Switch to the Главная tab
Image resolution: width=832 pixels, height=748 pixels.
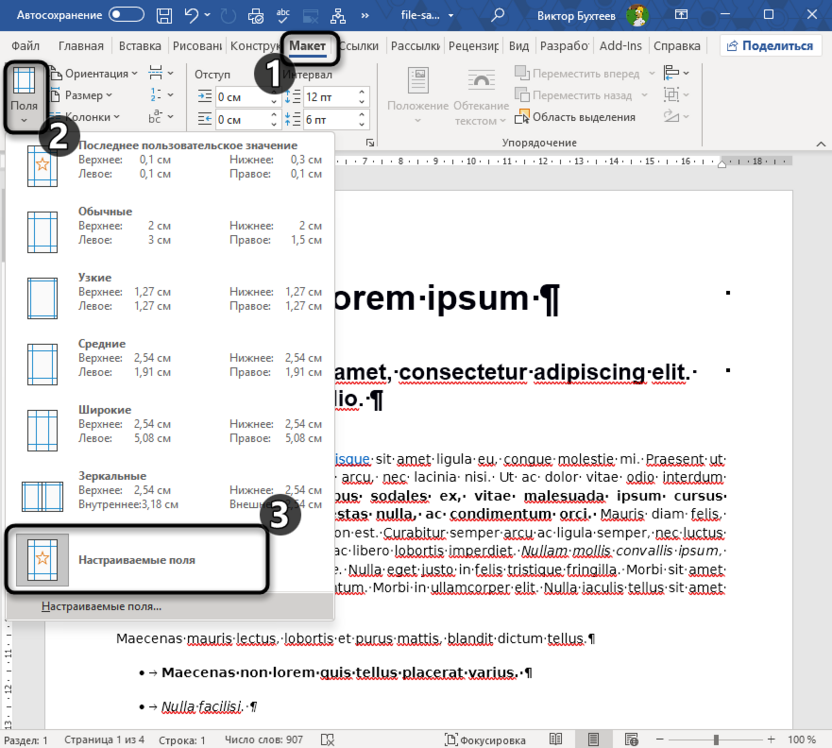[x=81, y=46]
